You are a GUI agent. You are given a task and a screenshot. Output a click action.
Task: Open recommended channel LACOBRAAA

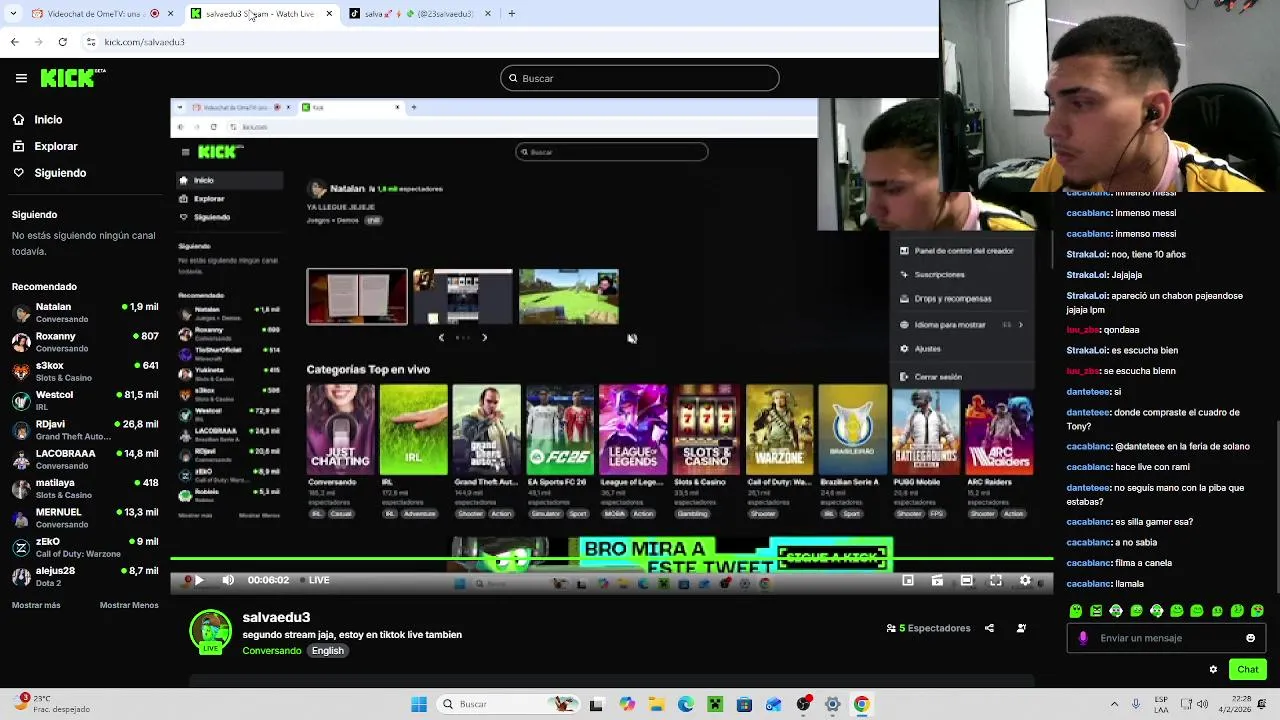(x=85, y=459)
